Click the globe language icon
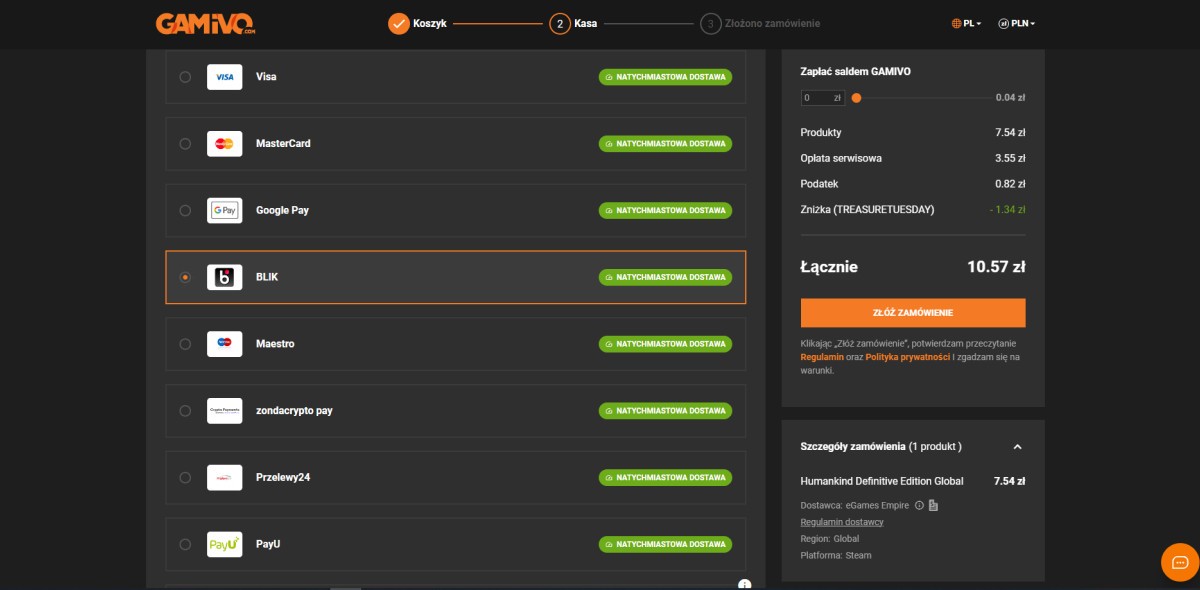Screen dimensions: 1200x590 [957, 23]
